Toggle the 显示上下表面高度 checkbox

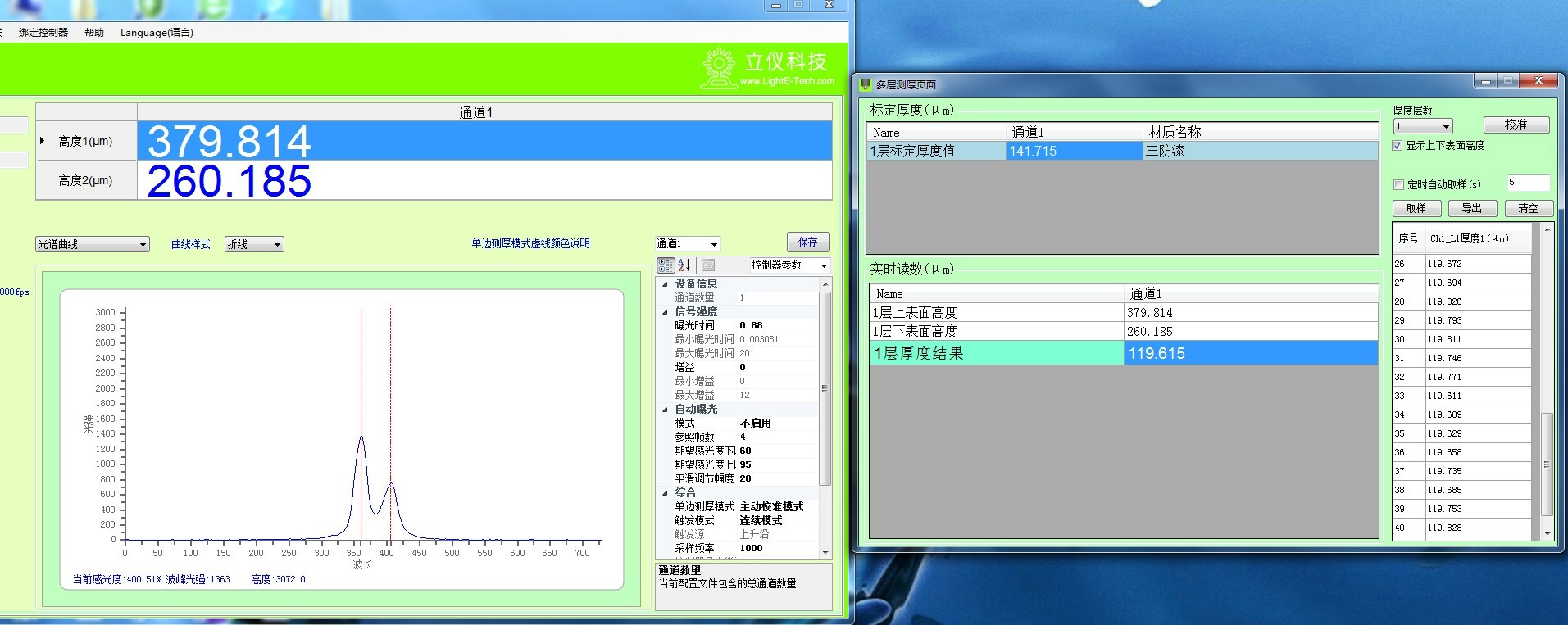[x=1398, y=146]
